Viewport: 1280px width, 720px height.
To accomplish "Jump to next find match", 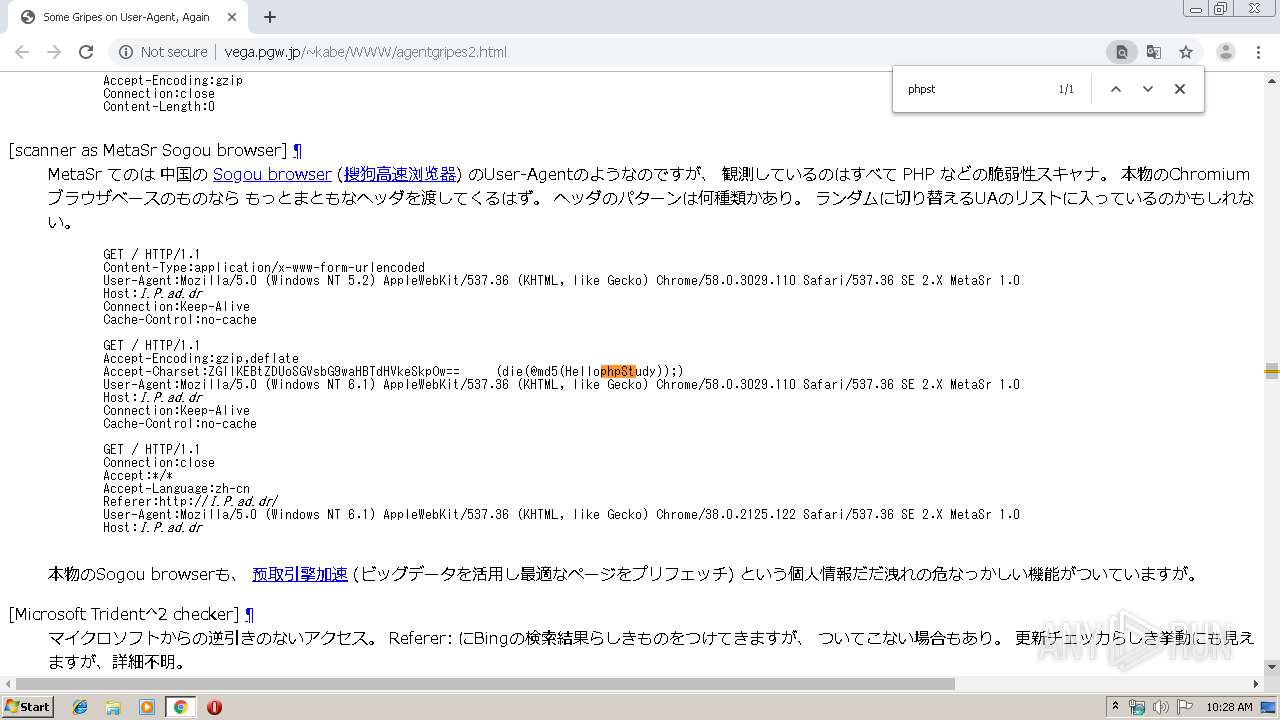I will pyautogui.click(x=1148, y=89).
